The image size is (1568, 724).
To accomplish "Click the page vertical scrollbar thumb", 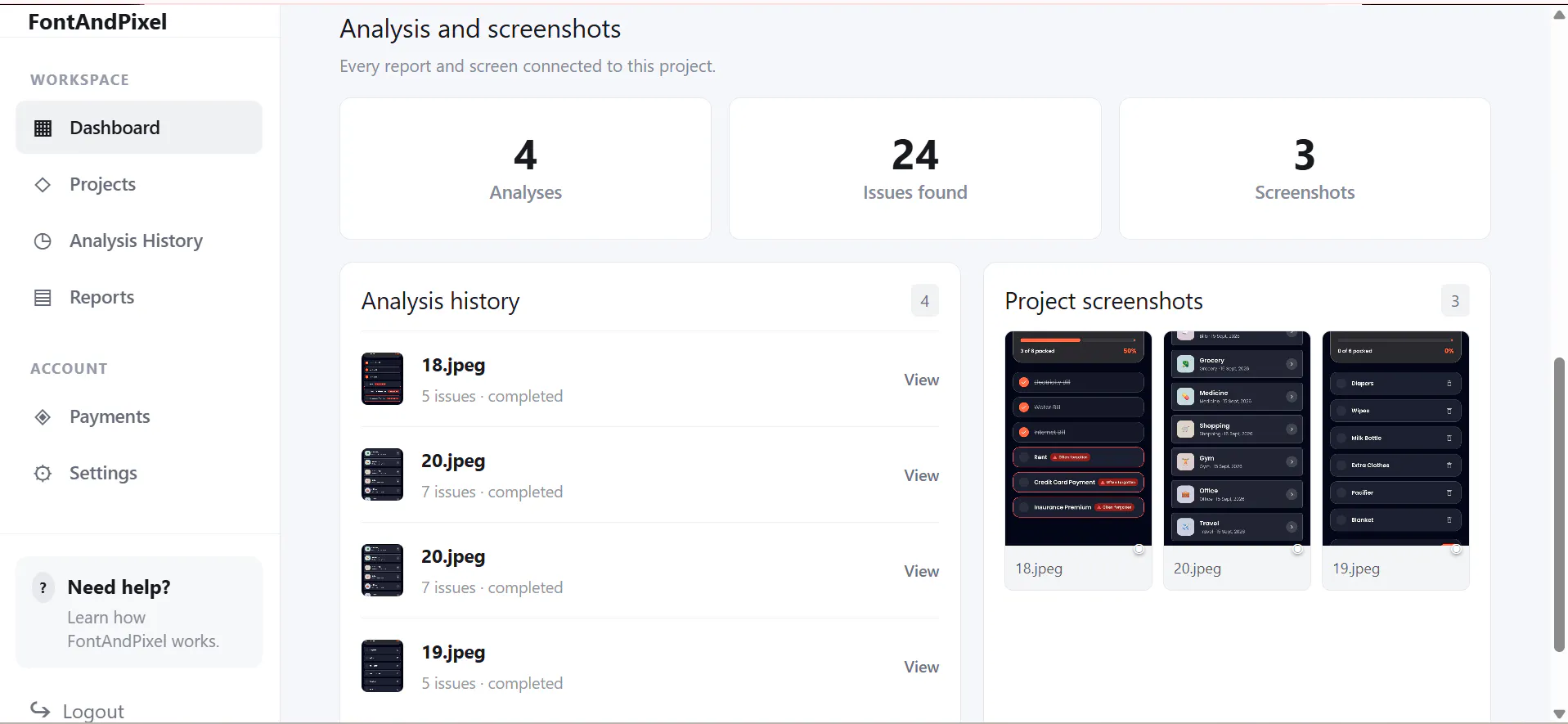I will pos(1559,505).
